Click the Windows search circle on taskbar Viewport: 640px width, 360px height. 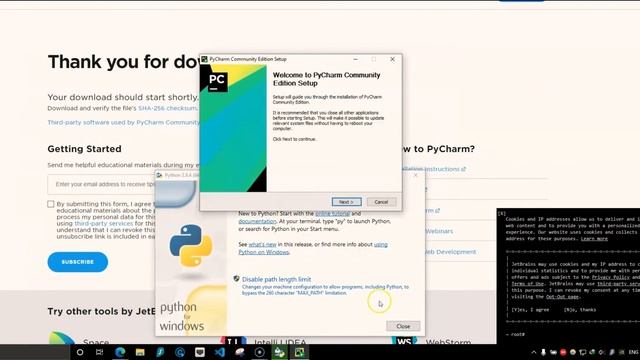[x=80, y=352]
